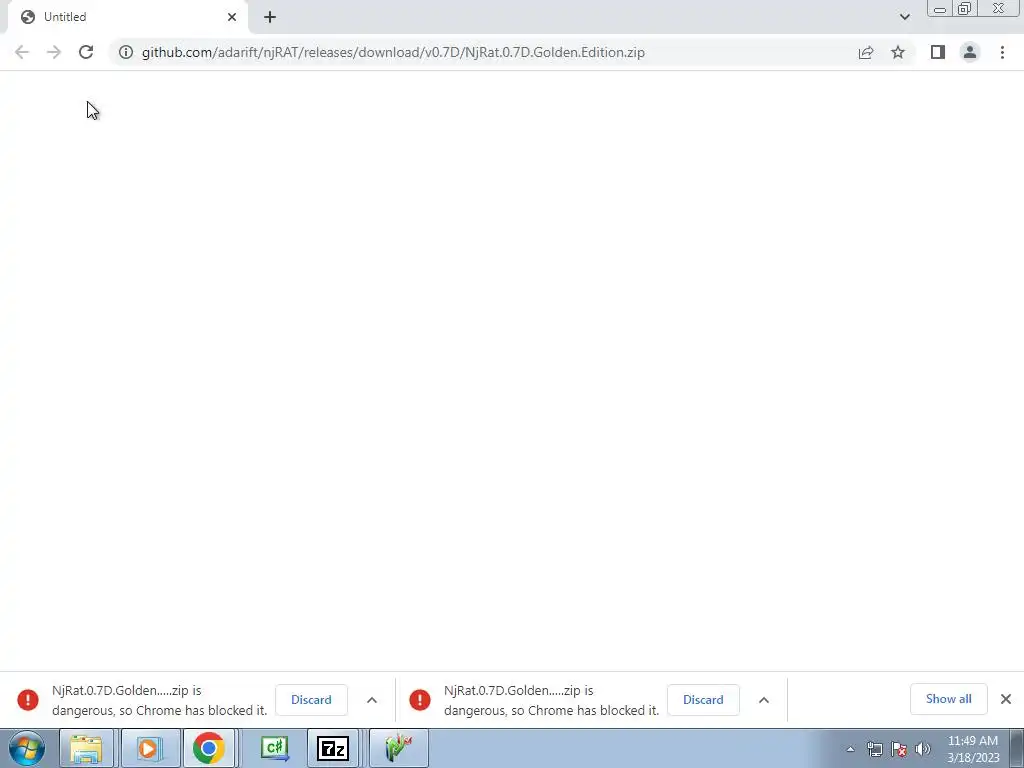Open the C# application in taskbar
The height and width of the screenshot is (768, 1024).
pos(274,748)
